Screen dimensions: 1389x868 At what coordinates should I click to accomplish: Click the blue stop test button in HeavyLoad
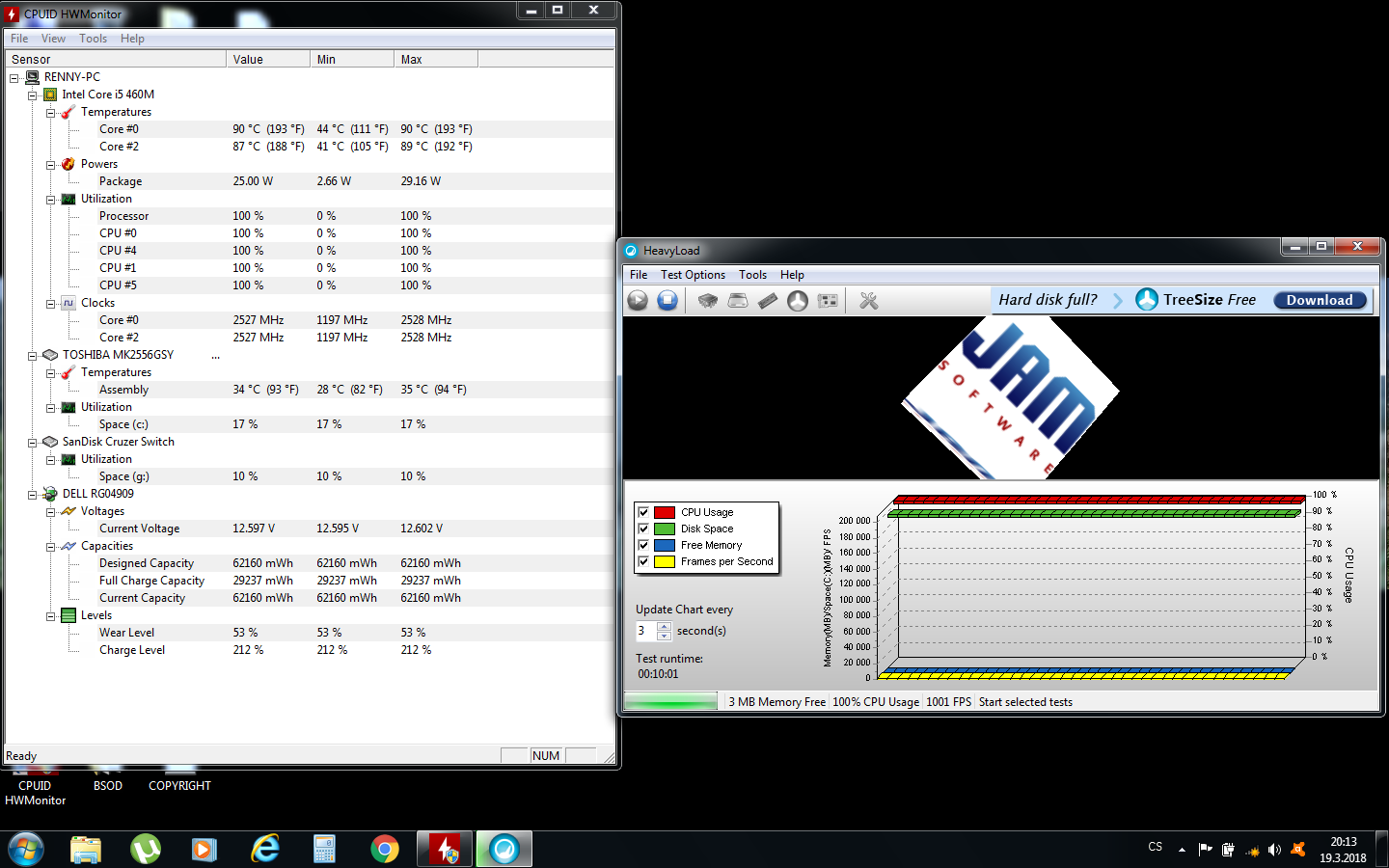pyautogui.click(x=667, y=301)
